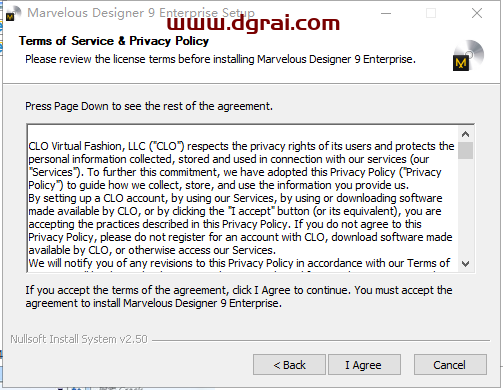Screen dimensions: 503x390
Task: Click the window title "Marvelous Designer 9 Enterprise Setup"
Action: (x=141, y=13)
